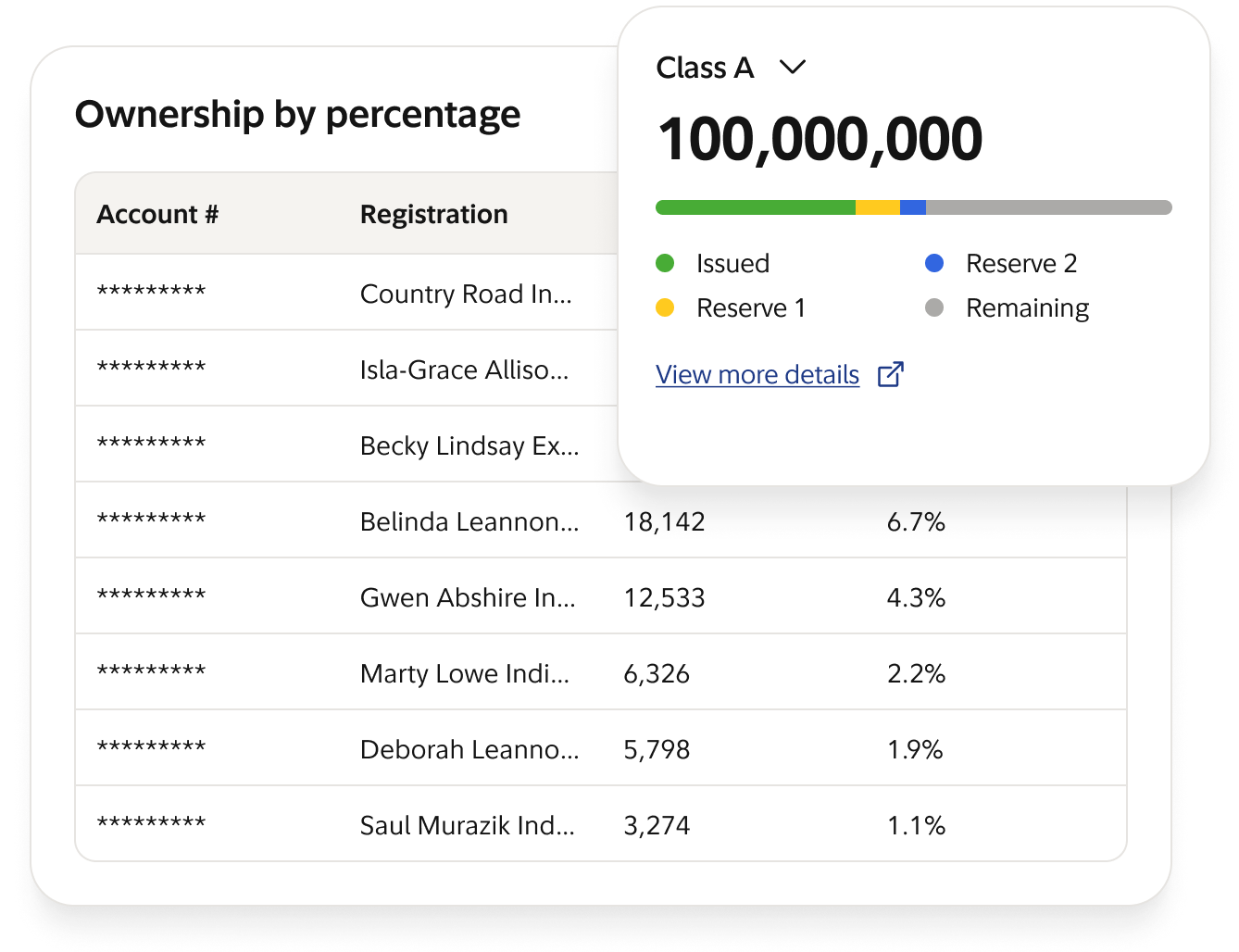Click the blue Reserve 2 segment of the share bar
This screenshot has width=1239, height=952.
[913, 207]
